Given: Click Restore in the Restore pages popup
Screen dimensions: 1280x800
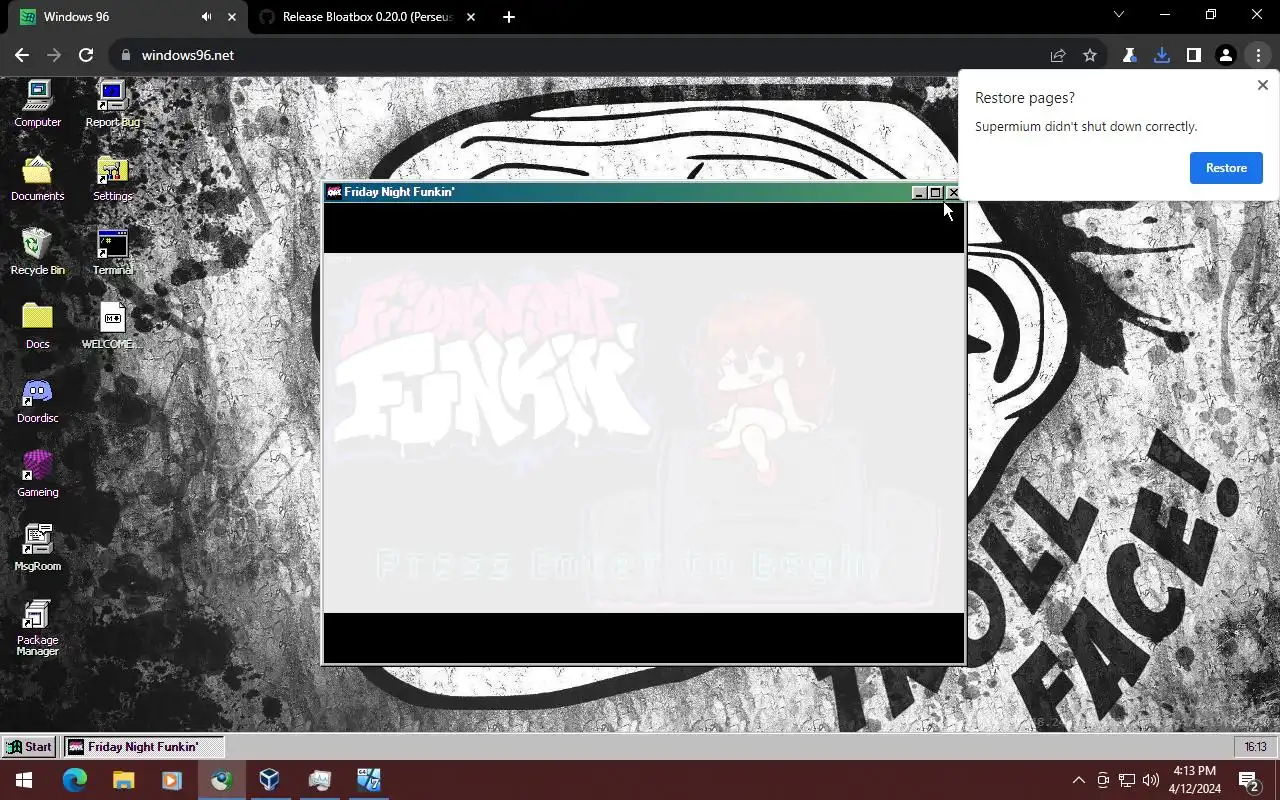Looking at the screenshot, I should [x=1226, y=168].
